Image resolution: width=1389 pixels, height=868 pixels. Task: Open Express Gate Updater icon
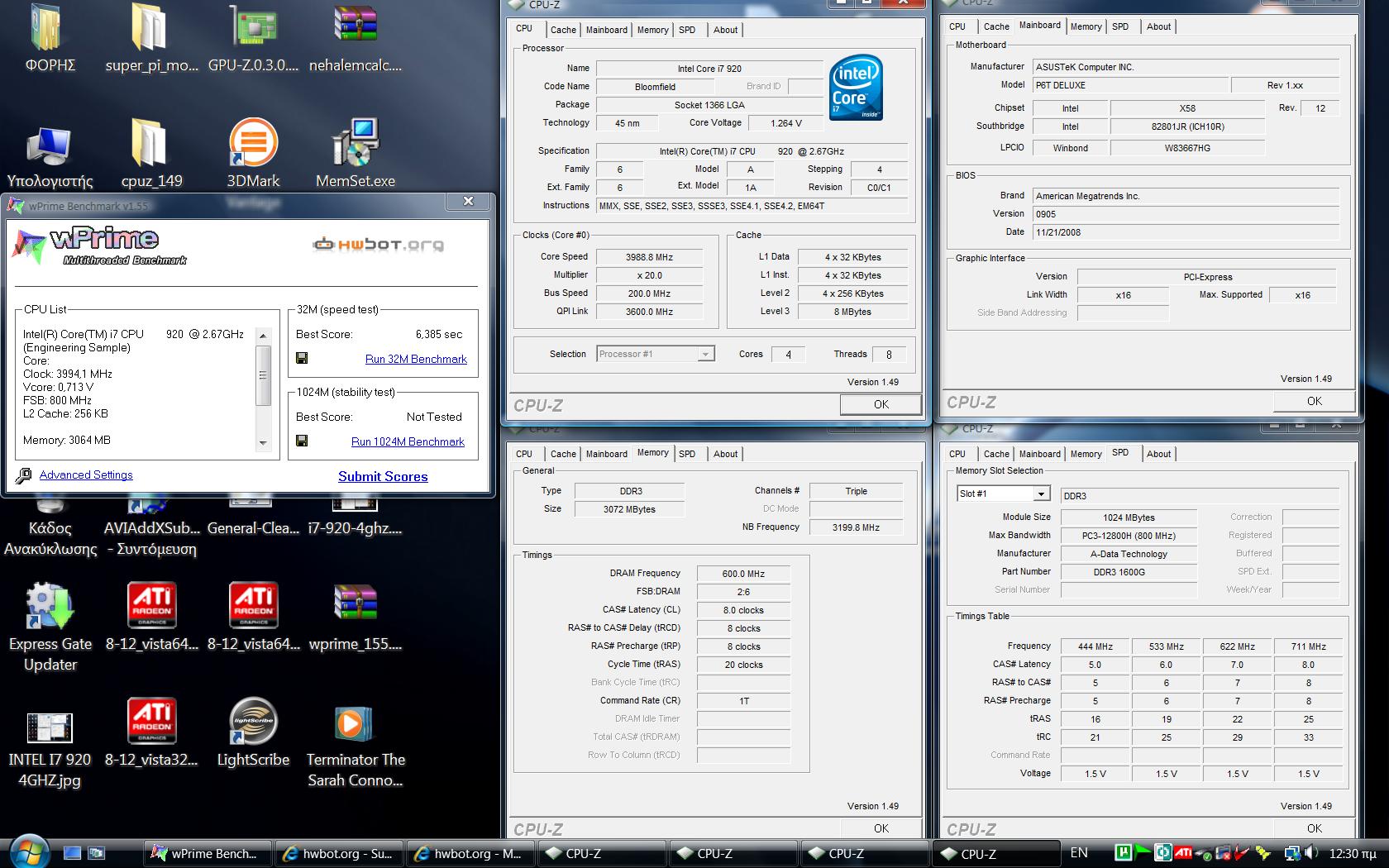coord(50,605)
